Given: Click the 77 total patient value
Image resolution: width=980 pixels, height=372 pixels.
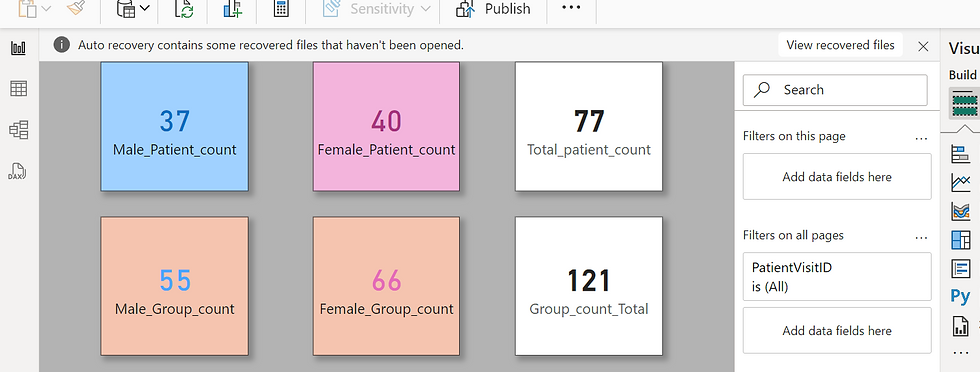Looking at the screenshot, I should pos(589,121).
